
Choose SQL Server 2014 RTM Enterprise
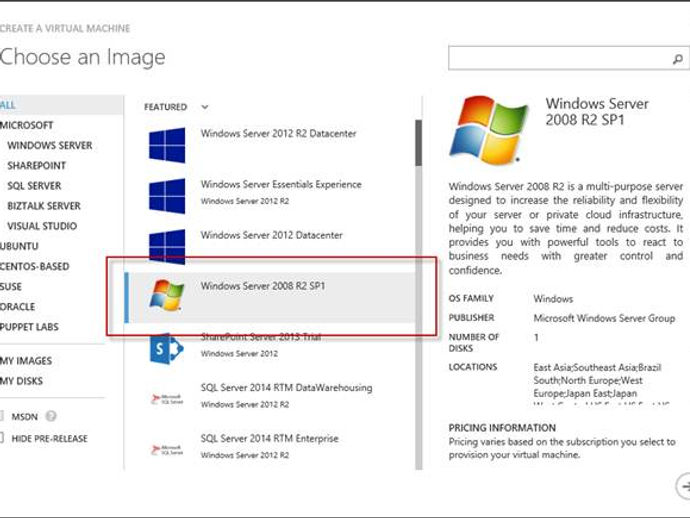(270, 438)
